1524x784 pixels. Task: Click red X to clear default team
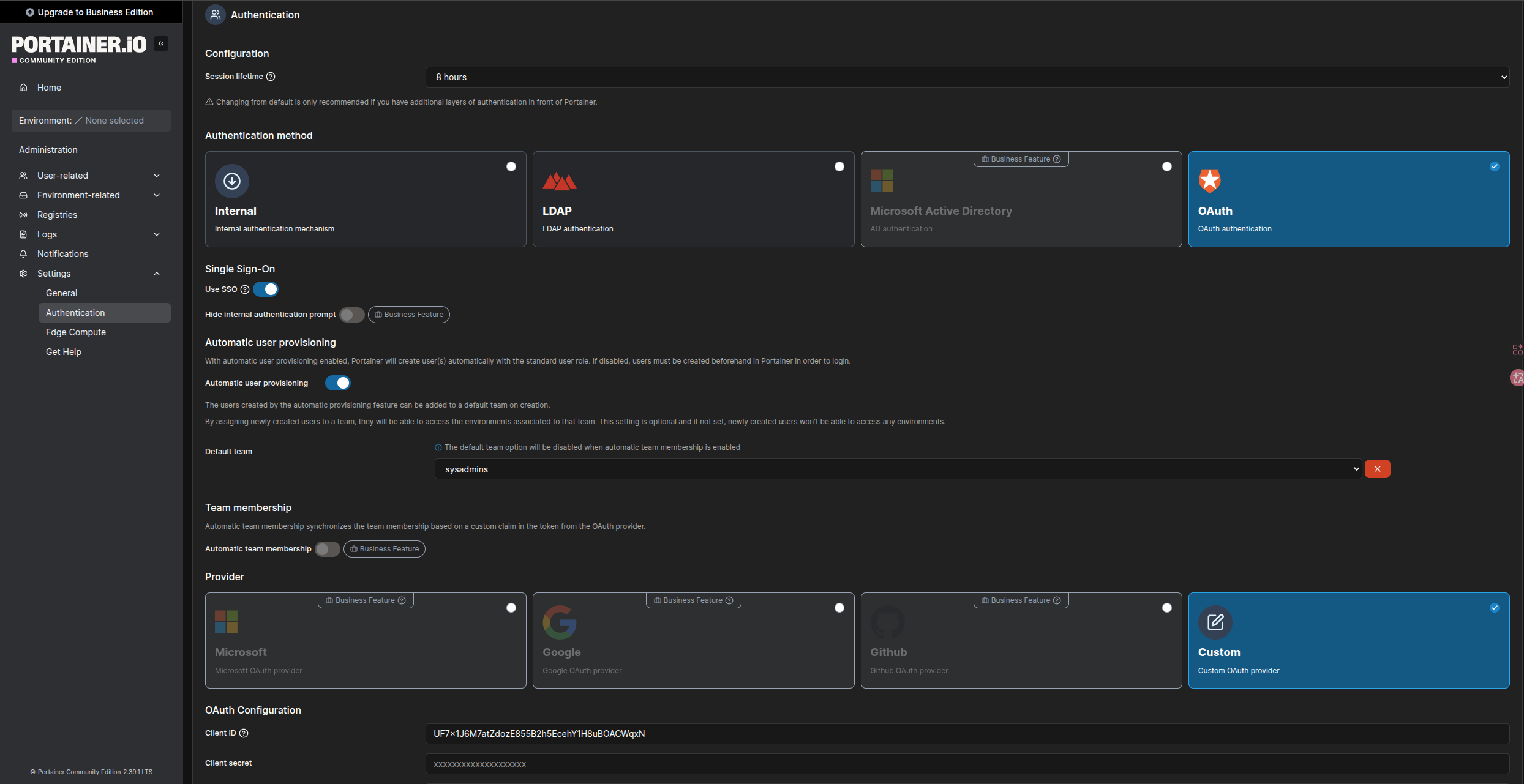1377,469
